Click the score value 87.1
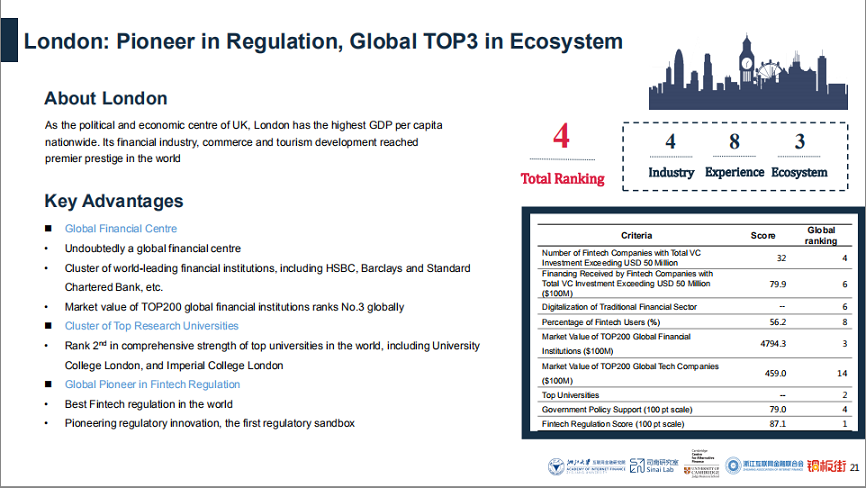The image size is (866, 488). [778, 423]
